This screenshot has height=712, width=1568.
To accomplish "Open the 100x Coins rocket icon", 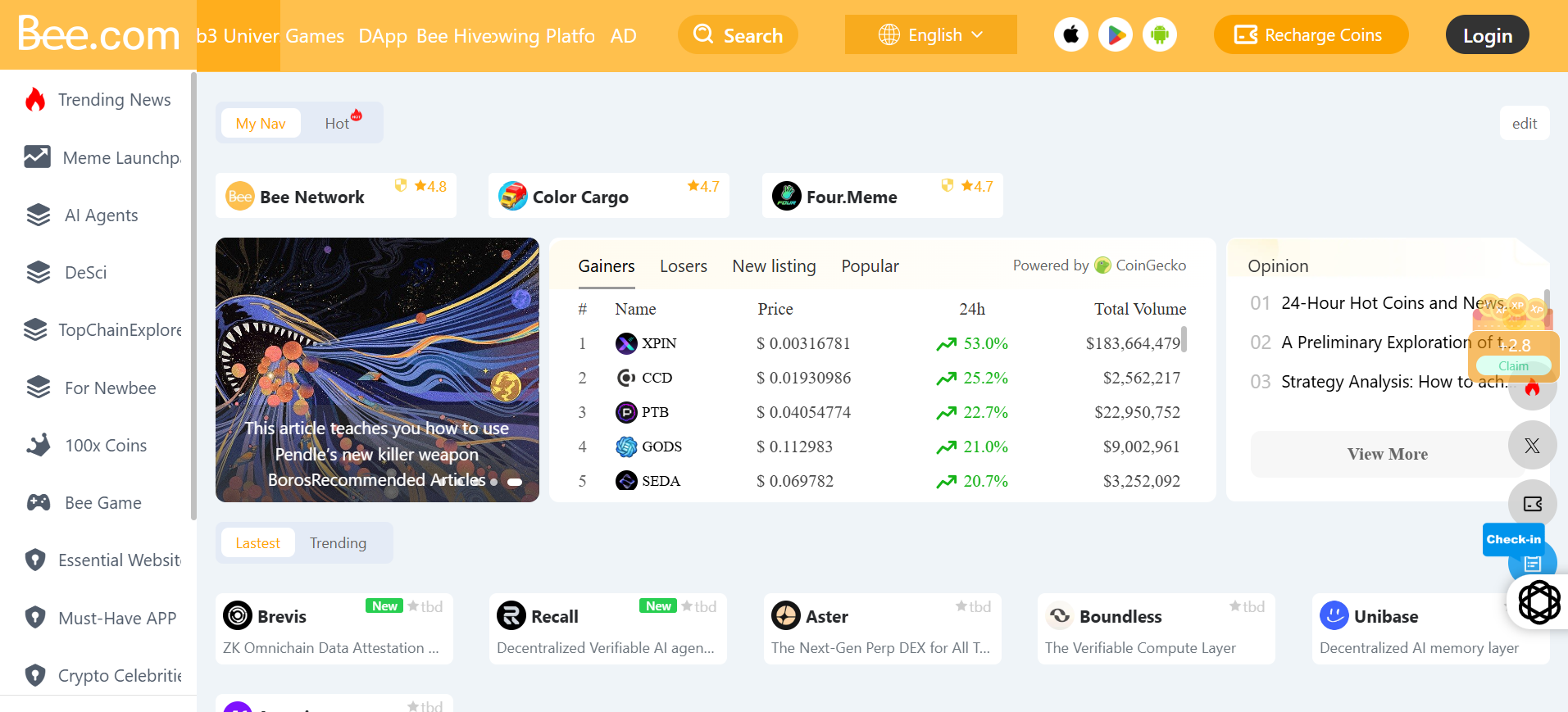I will [39, 446].
